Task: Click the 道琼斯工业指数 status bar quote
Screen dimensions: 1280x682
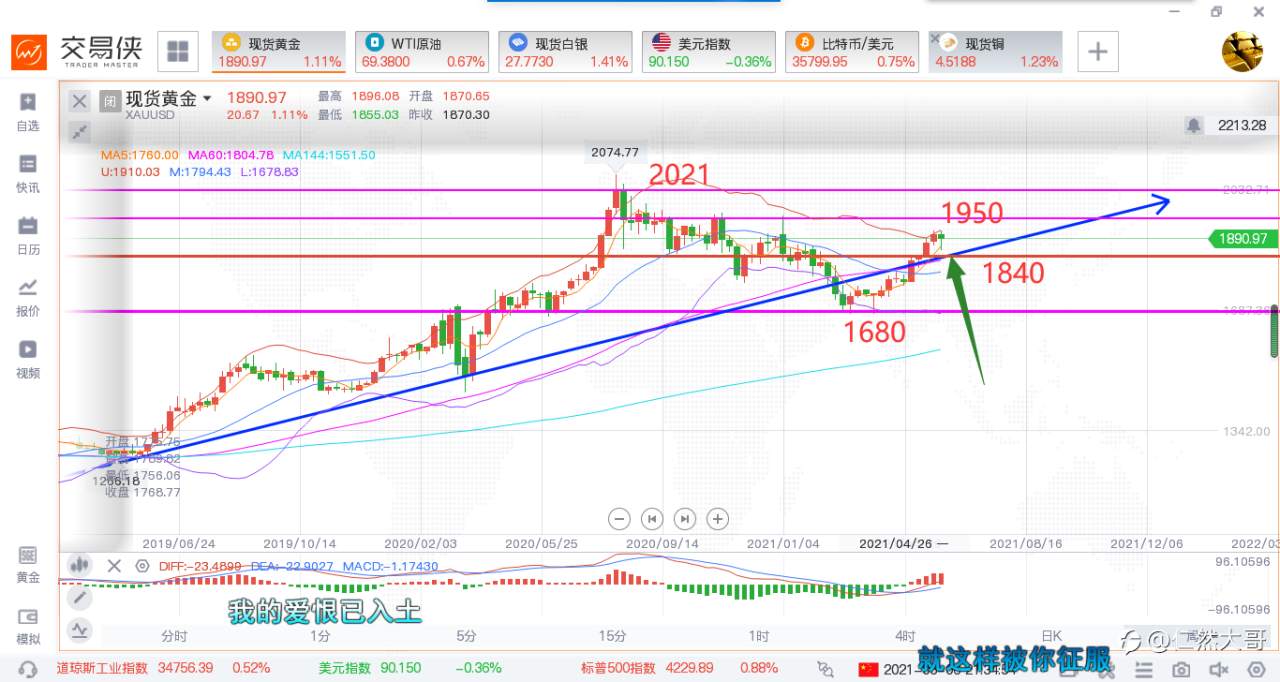Action: pos(163,668)
